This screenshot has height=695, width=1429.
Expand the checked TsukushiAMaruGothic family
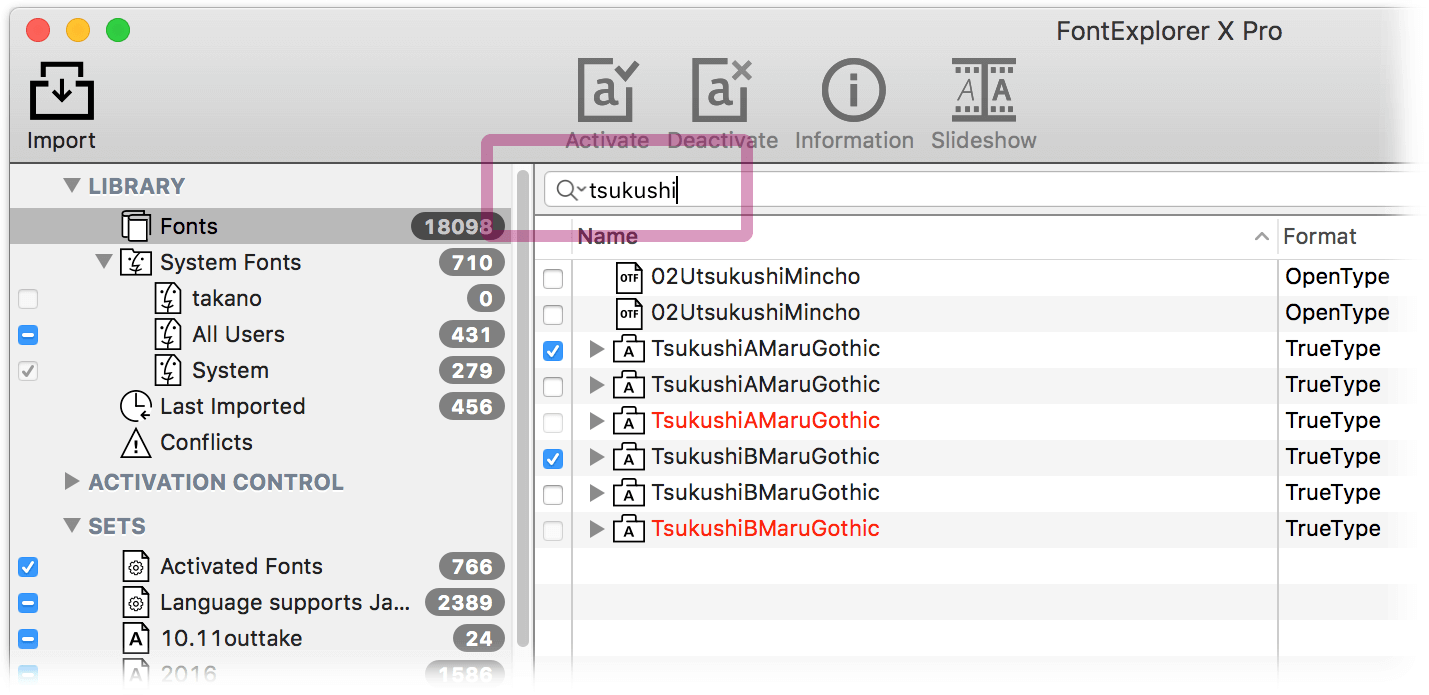tap(597, 349)
